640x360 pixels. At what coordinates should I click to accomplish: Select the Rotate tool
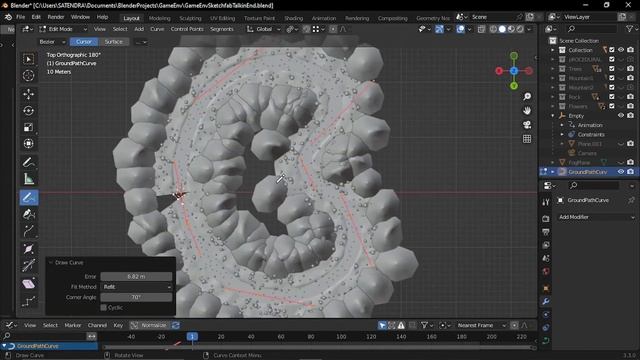(29, 111)
